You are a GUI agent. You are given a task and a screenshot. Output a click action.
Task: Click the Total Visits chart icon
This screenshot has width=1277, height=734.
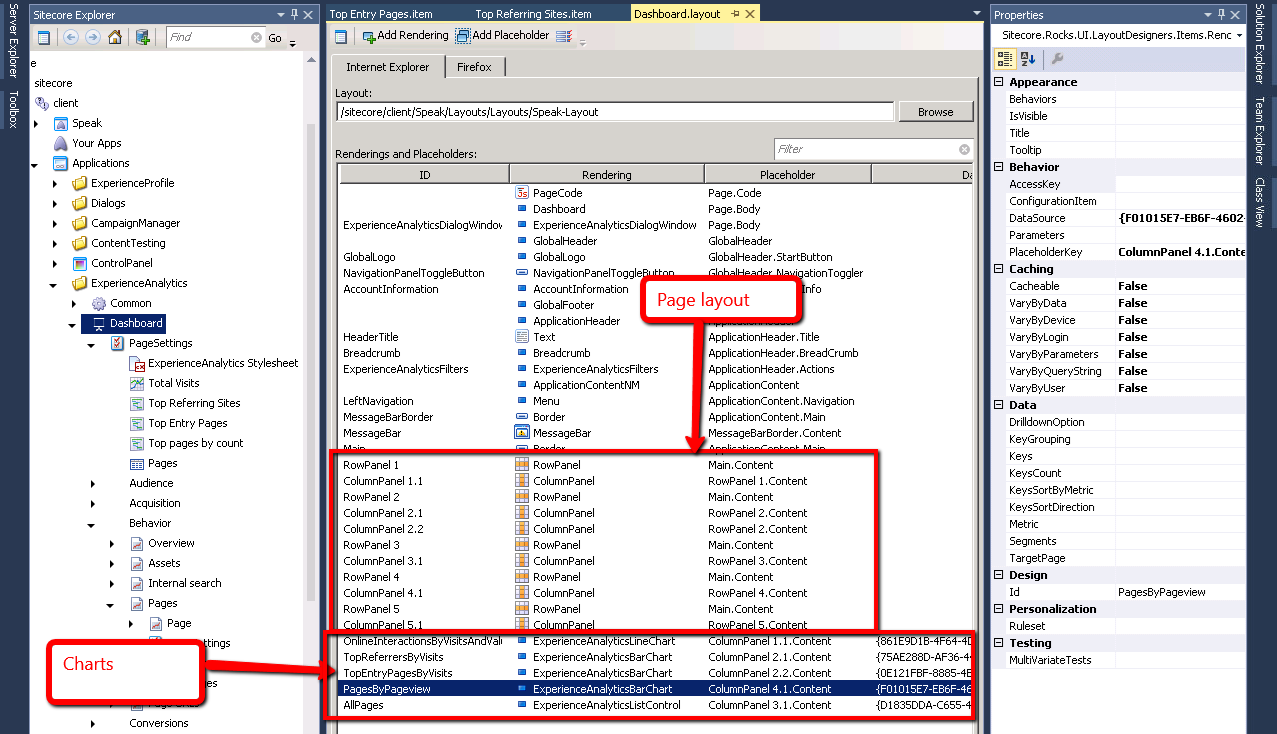[137, 383]
